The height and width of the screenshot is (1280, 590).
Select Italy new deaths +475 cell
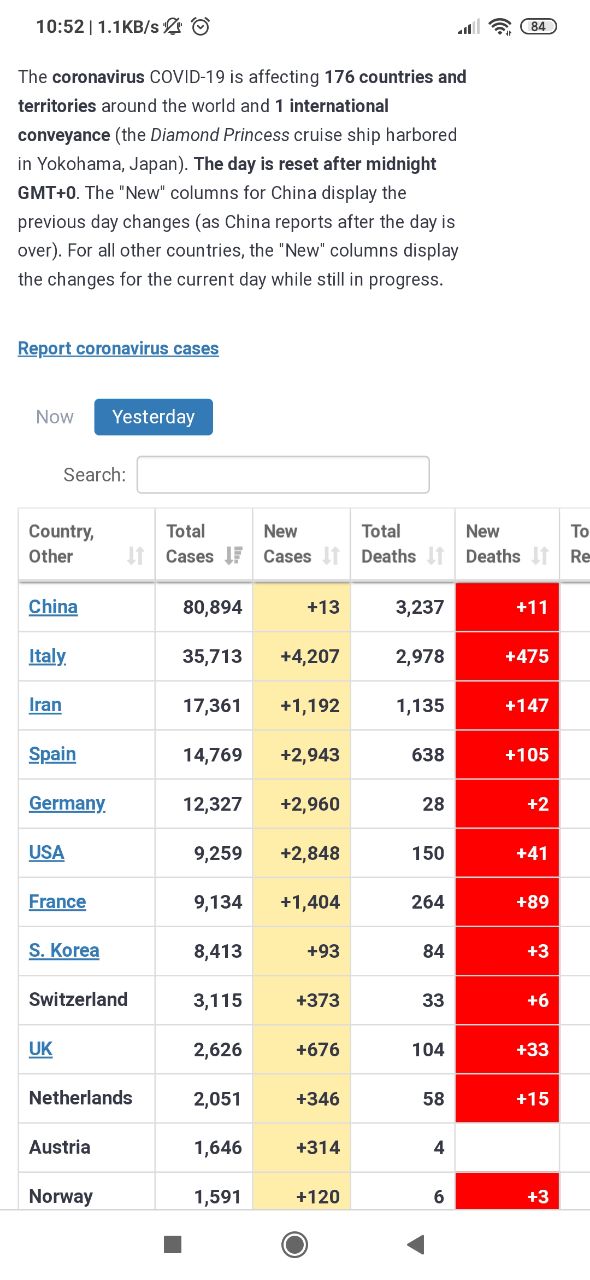click(x=507, y=656)
